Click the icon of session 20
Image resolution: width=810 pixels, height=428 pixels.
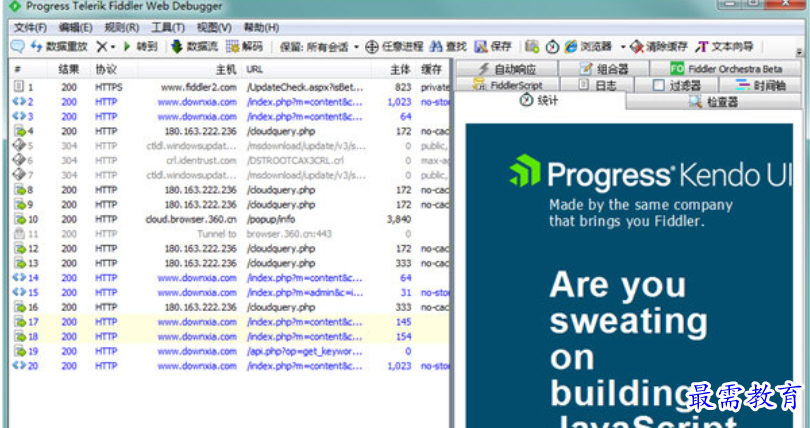pos(19,366)
